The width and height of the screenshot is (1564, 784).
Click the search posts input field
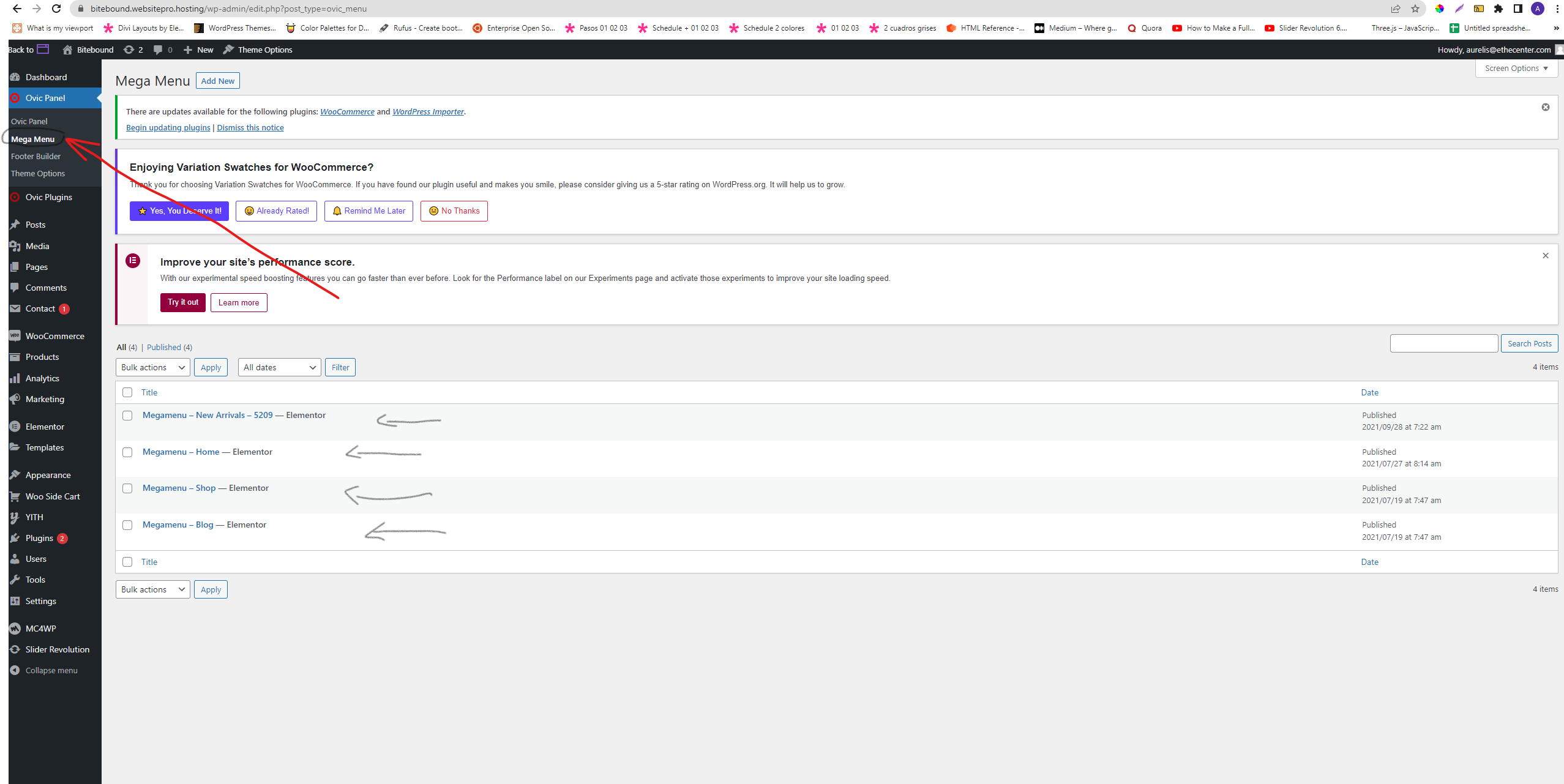(x=1444, y=344)
